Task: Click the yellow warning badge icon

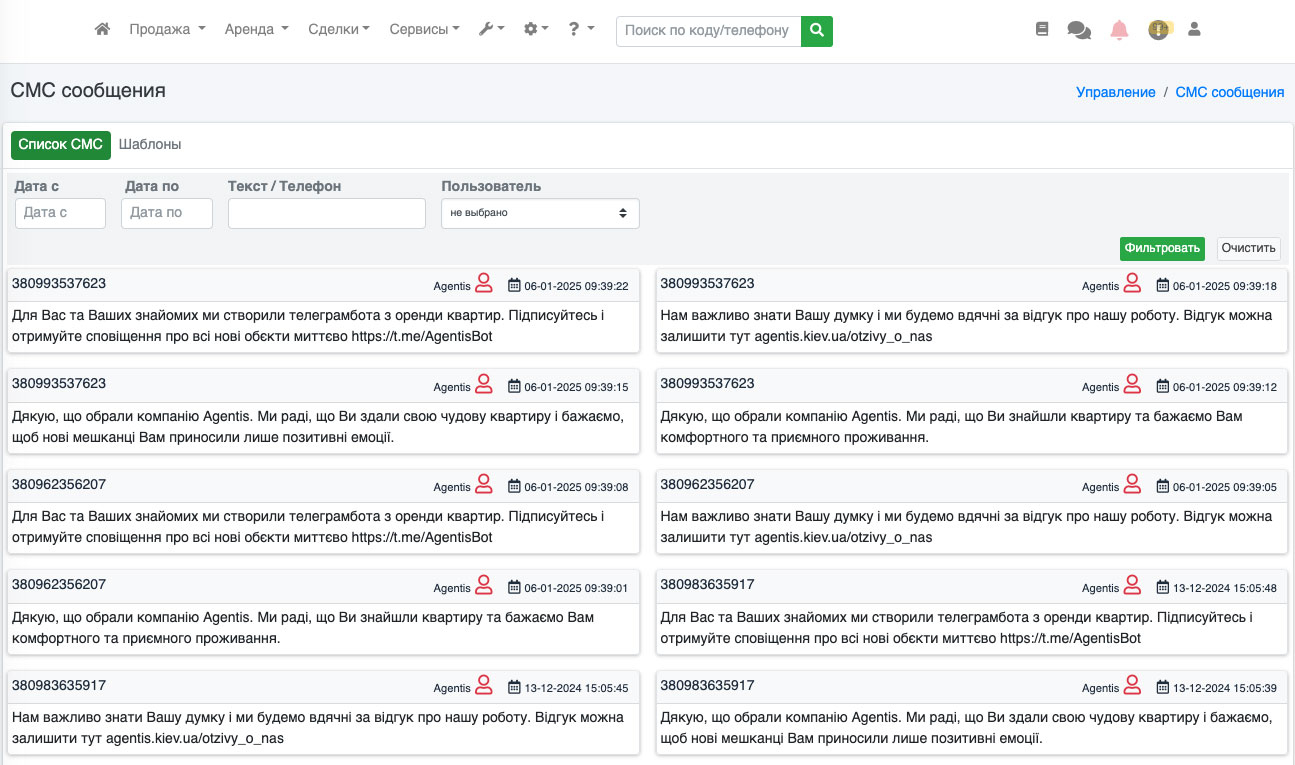Action: [1158, 30]
